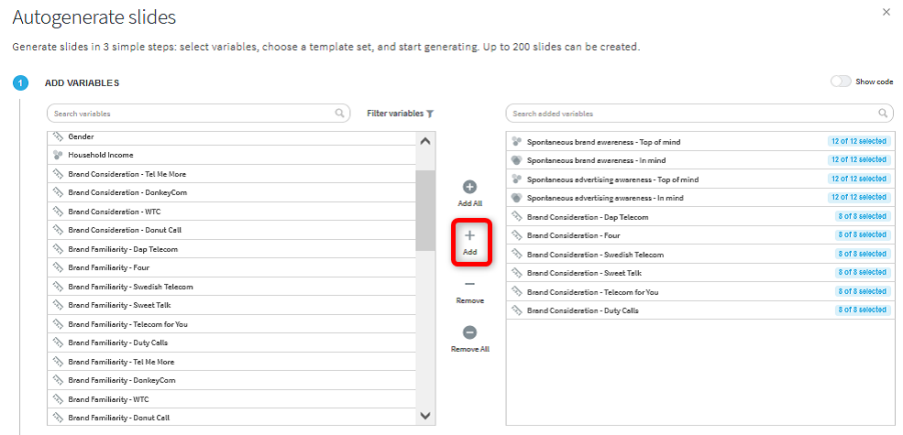Screen dimensions: 903x435
Task: Click icon beside added brand awareness - Top of mind
Action: (516, 141)
